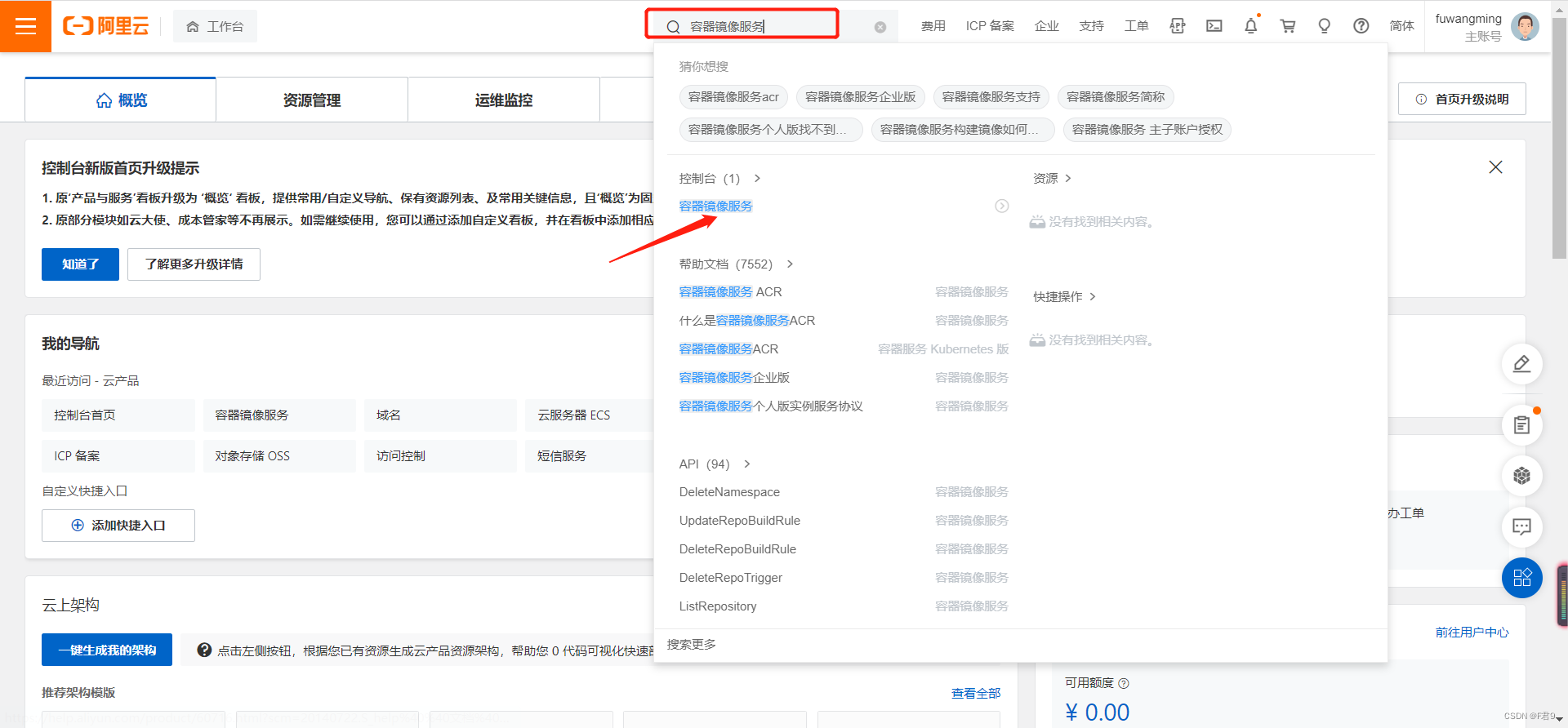Select suggestion 容器镜像服务acr
The height and width of the screenshot is (728, 1568).
tap(733, 97)
